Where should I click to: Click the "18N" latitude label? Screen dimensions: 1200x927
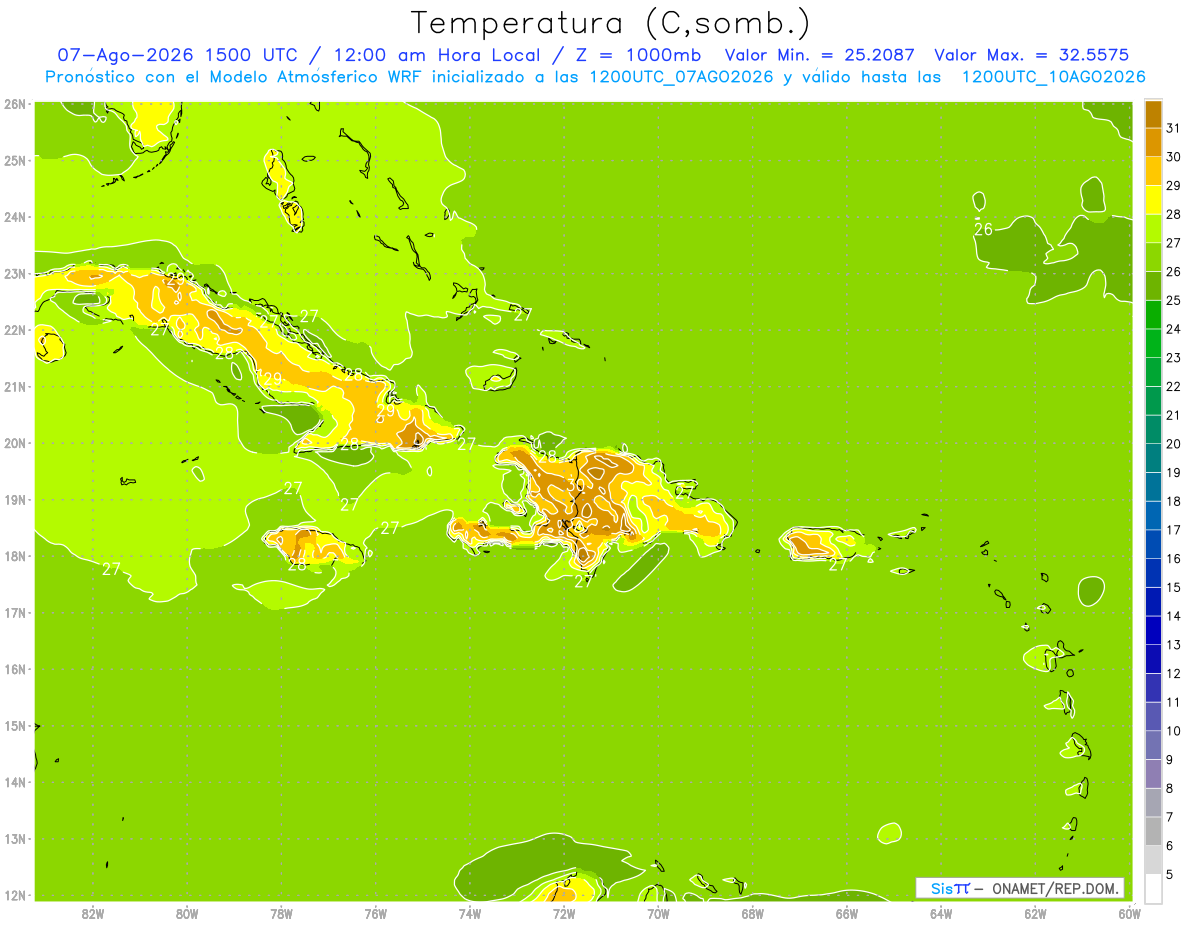[15, 556]
